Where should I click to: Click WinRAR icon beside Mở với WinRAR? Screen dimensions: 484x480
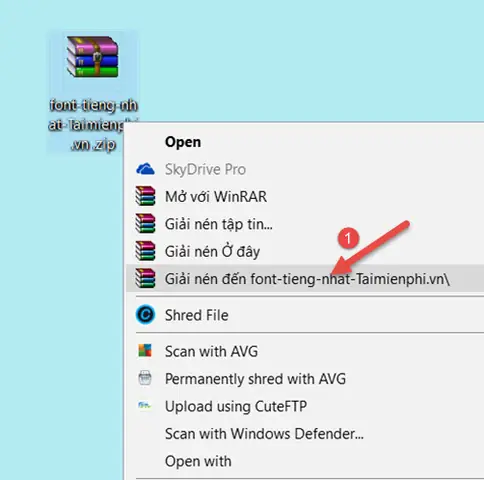pos(145,196)
